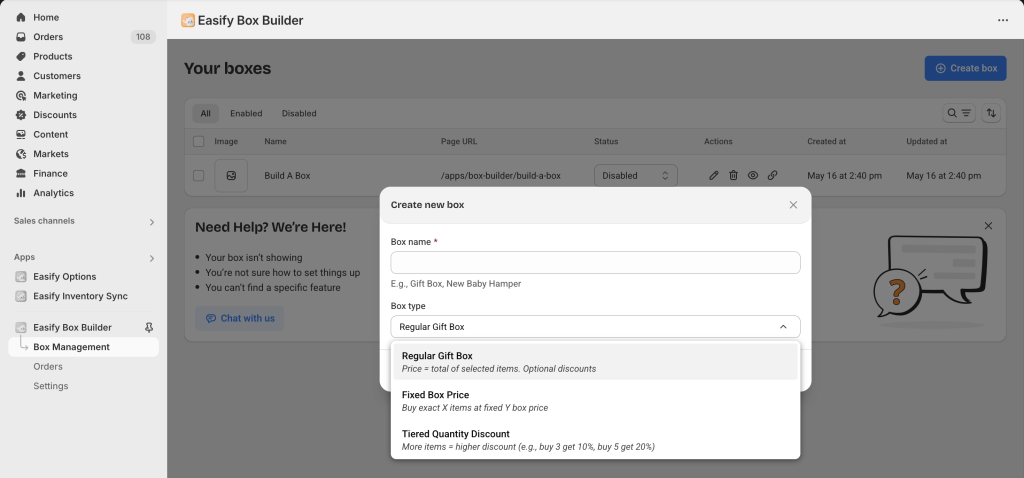Switch to the Disabled tab

pos(299,114)
